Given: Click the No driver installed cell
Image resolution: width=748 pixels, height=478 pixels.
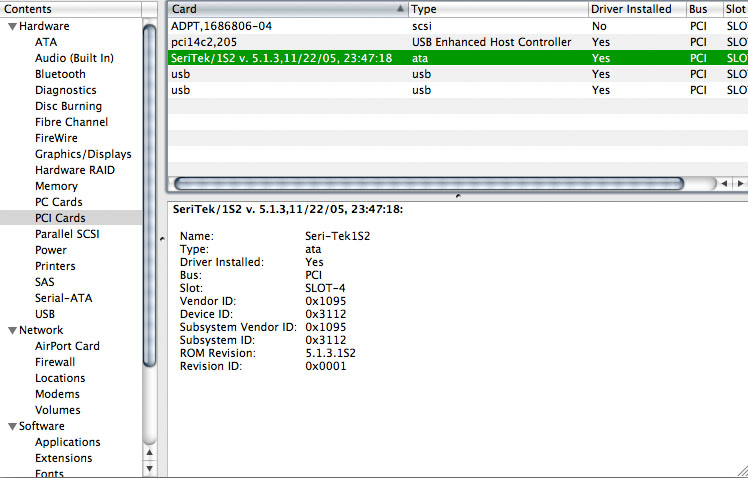Looking at the screenshot, I should [x=599, y=26].
